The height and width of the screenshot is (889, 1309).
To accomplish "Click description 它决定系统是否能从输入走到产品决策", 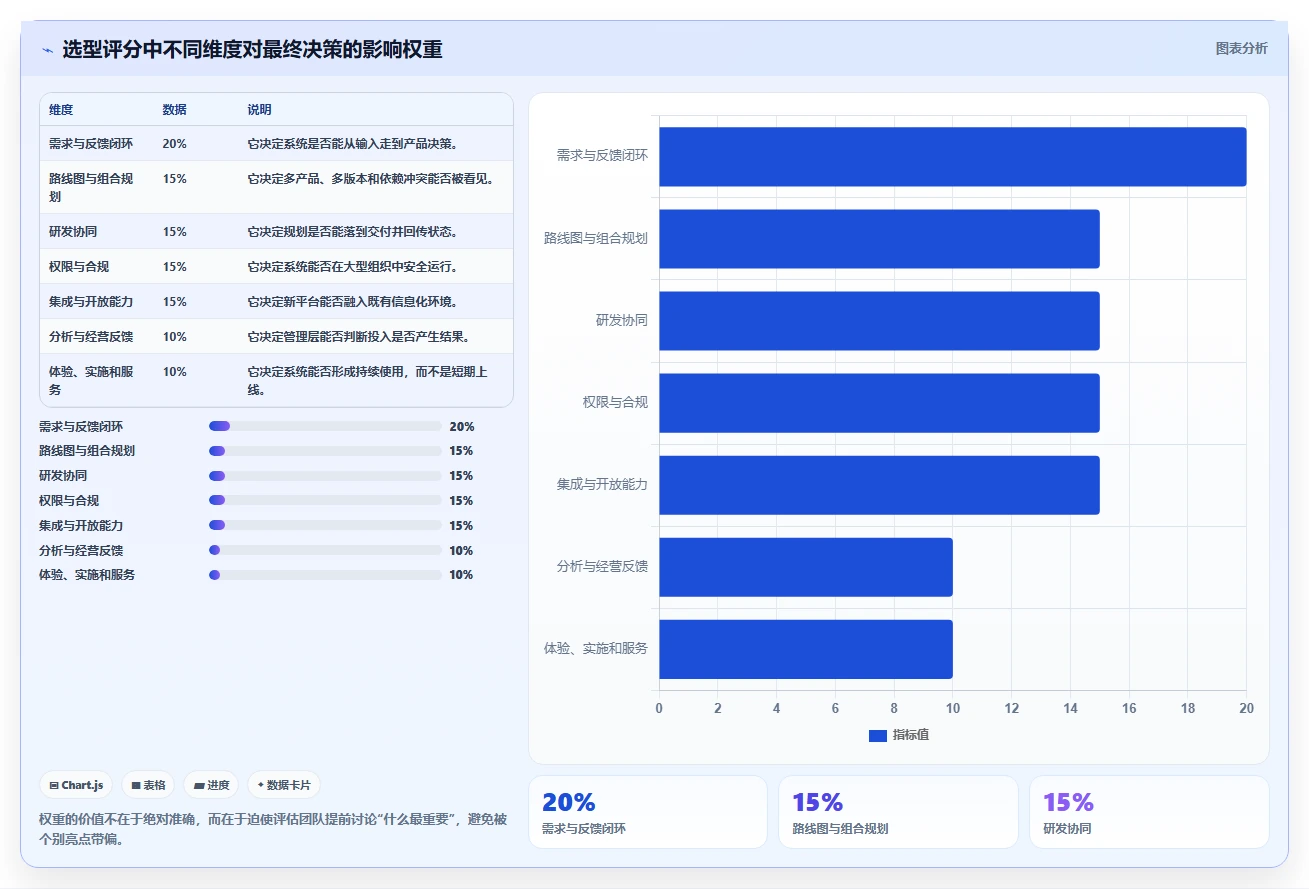I will [x=353, y=144].
